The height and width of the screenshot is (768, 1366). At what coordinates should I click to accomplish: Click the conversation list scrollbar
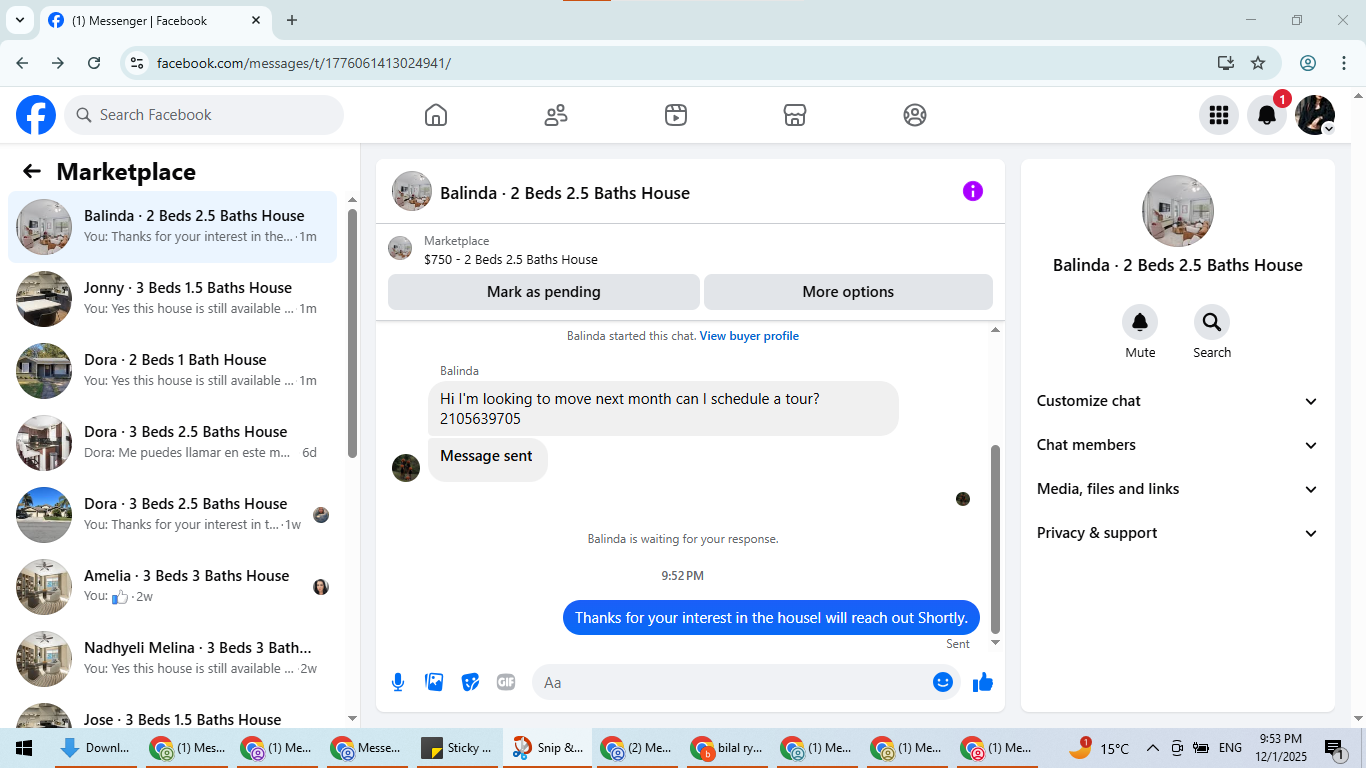[x=352, y=332]
